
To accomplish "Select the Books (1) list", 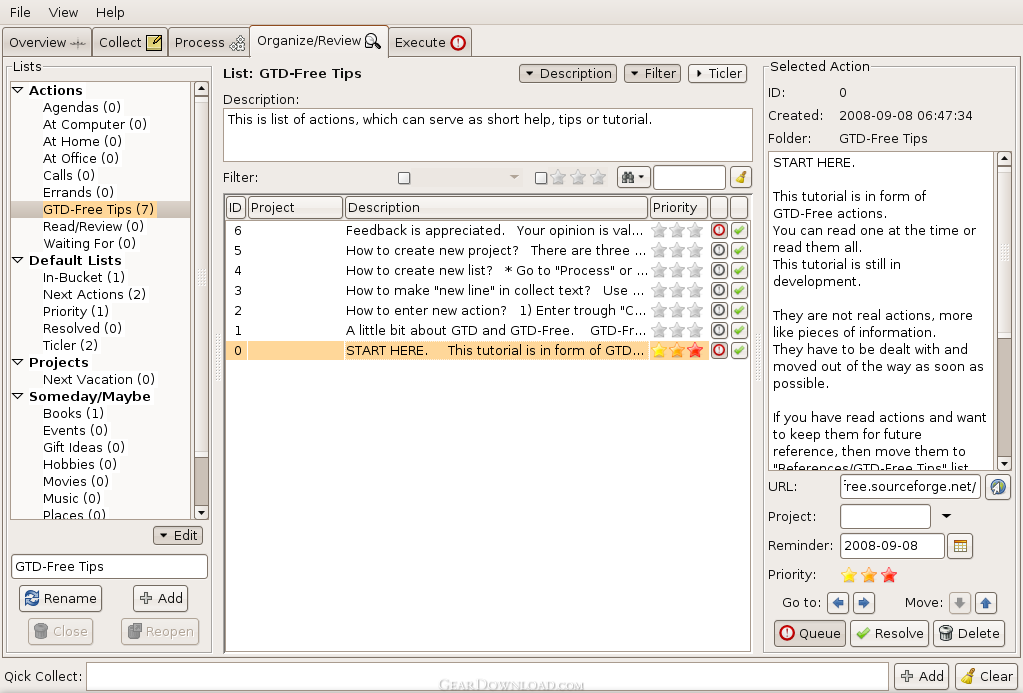I will click(x=73, y=413).
